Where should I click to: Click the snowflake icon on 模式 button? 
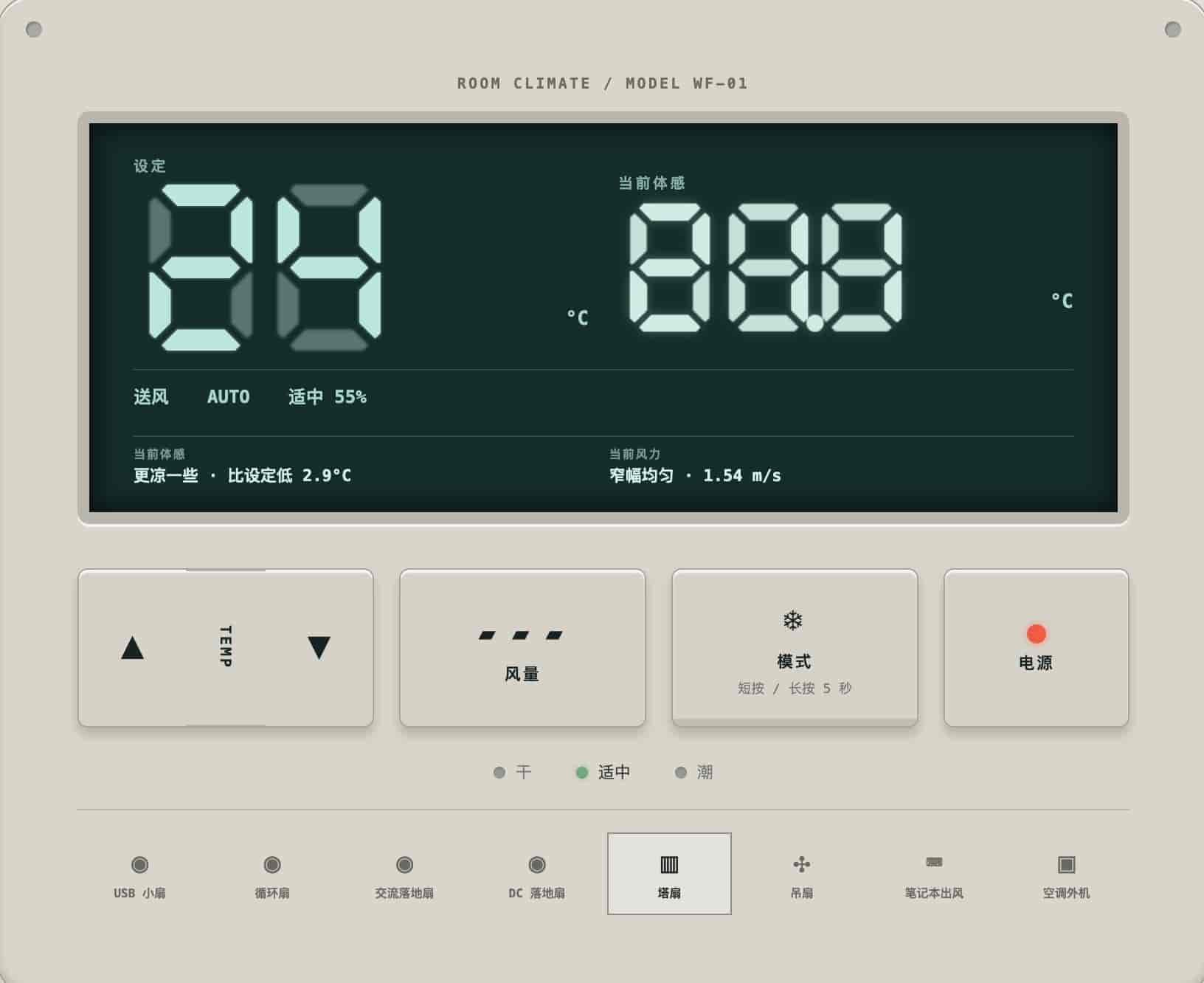click(x=793, y=620)
